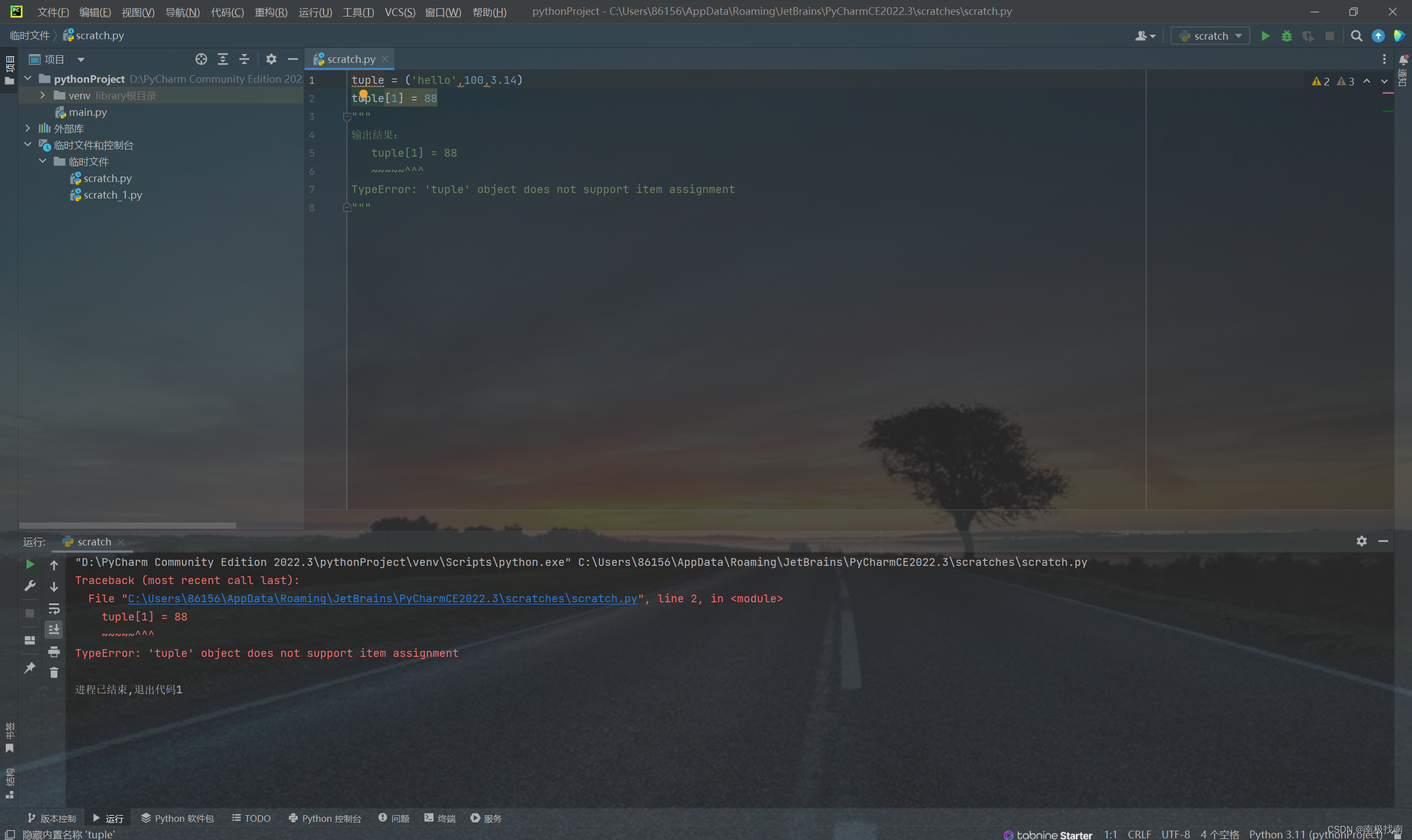Image resolution: width=1412 pixels, height=840 pixels.
Task: Select opened file locate target icon
Action: (x=201, y=59)
